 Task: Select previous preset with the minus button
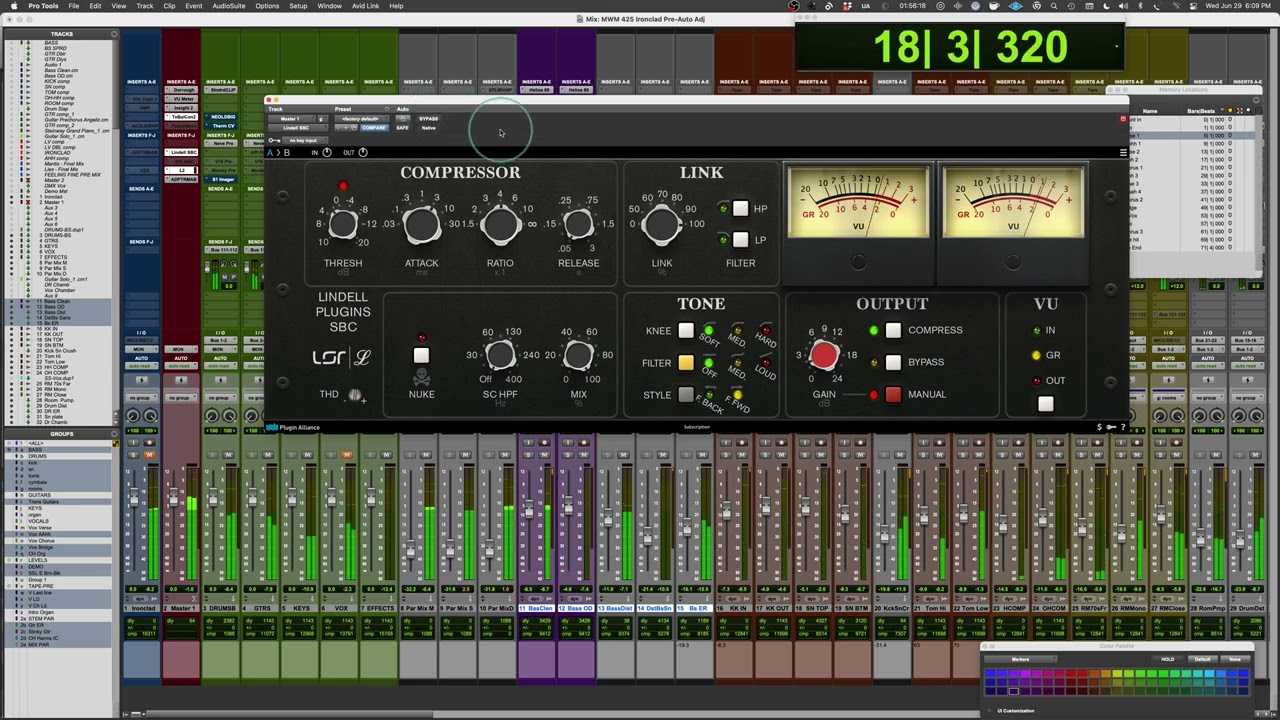(x=338, y=128)
